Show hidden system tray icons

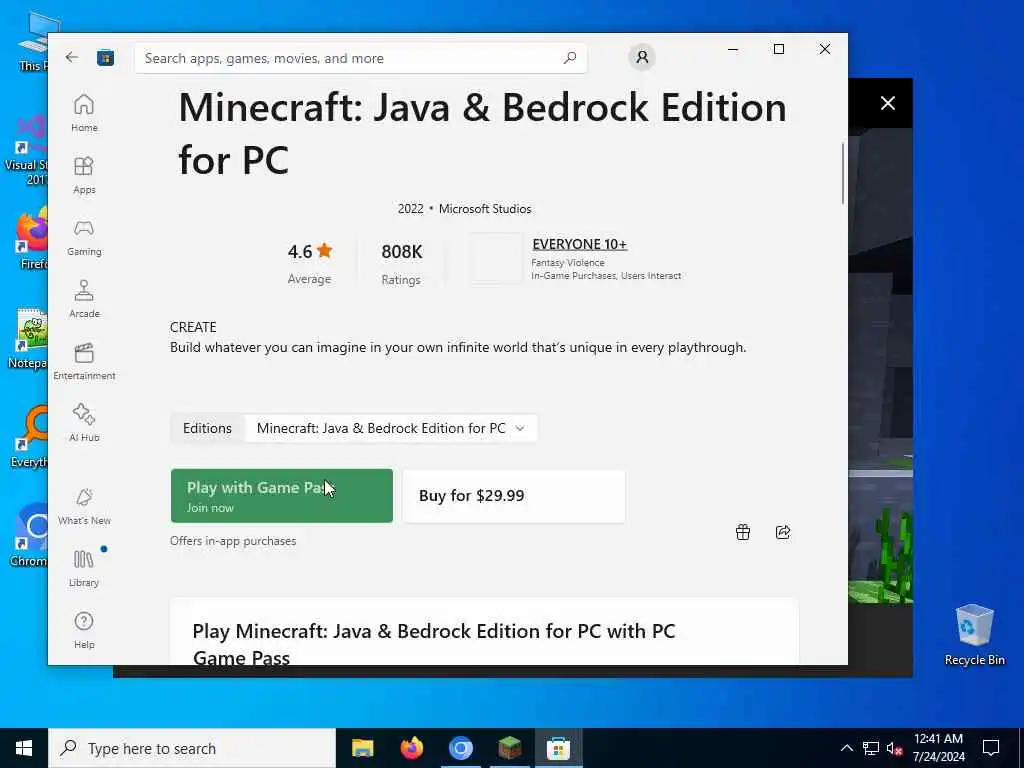point(846,748)
